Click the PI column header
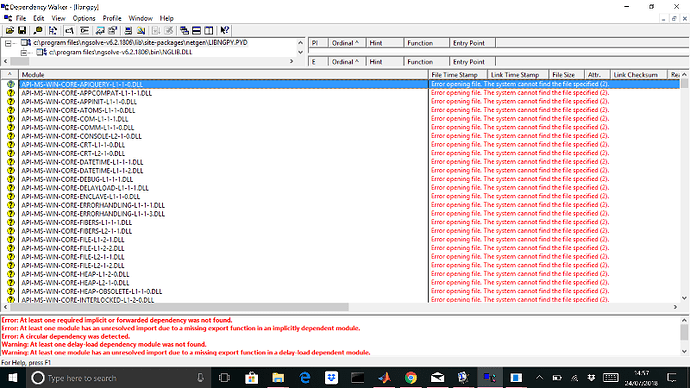Viewport: 690px width, 388px height. click(318, 43)
